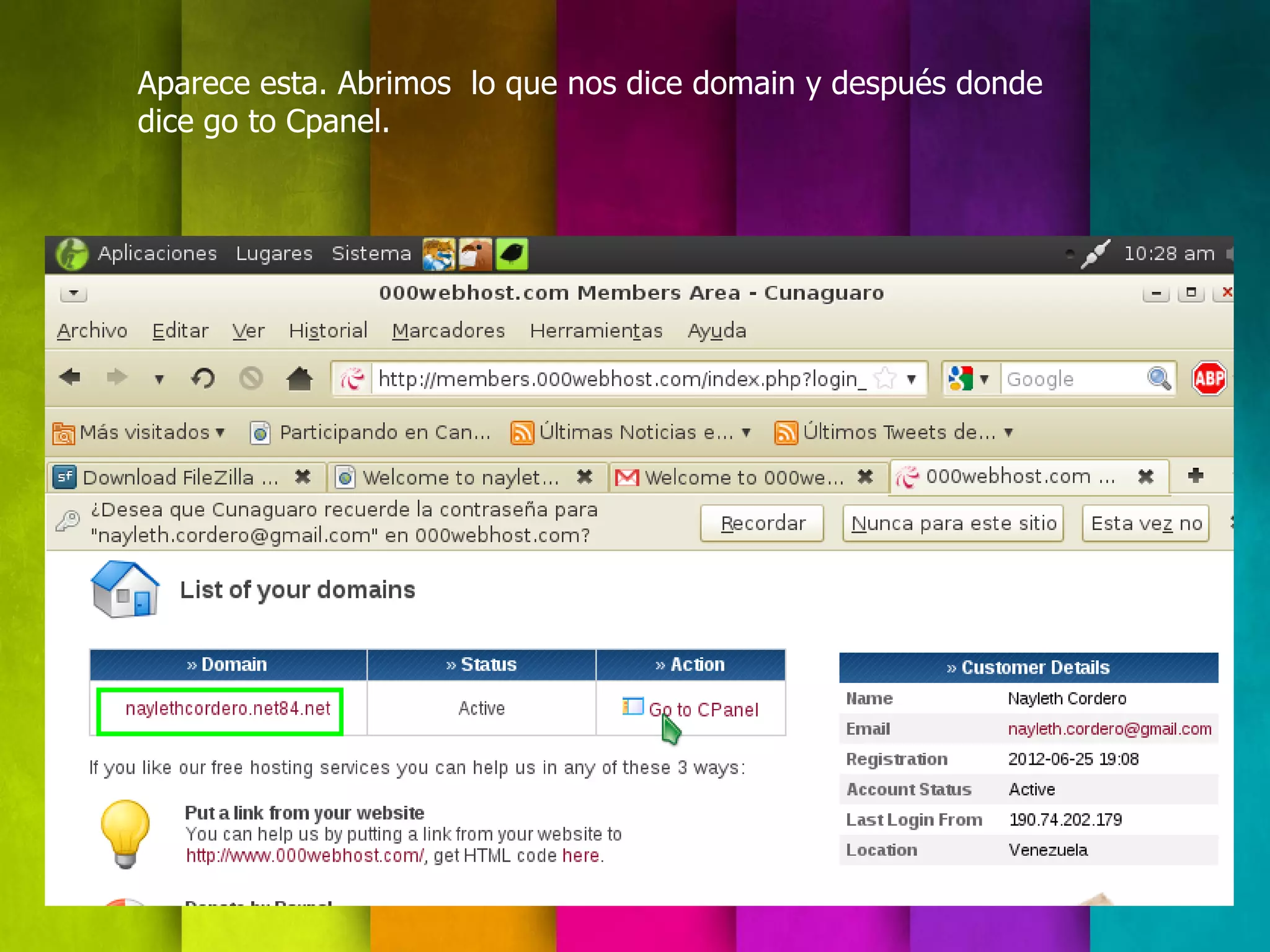Image resolution: width=1270 pixels, height=952 pixels.
Task: Open the Adblock Plus ABP icon
Action: point(1209,378)
